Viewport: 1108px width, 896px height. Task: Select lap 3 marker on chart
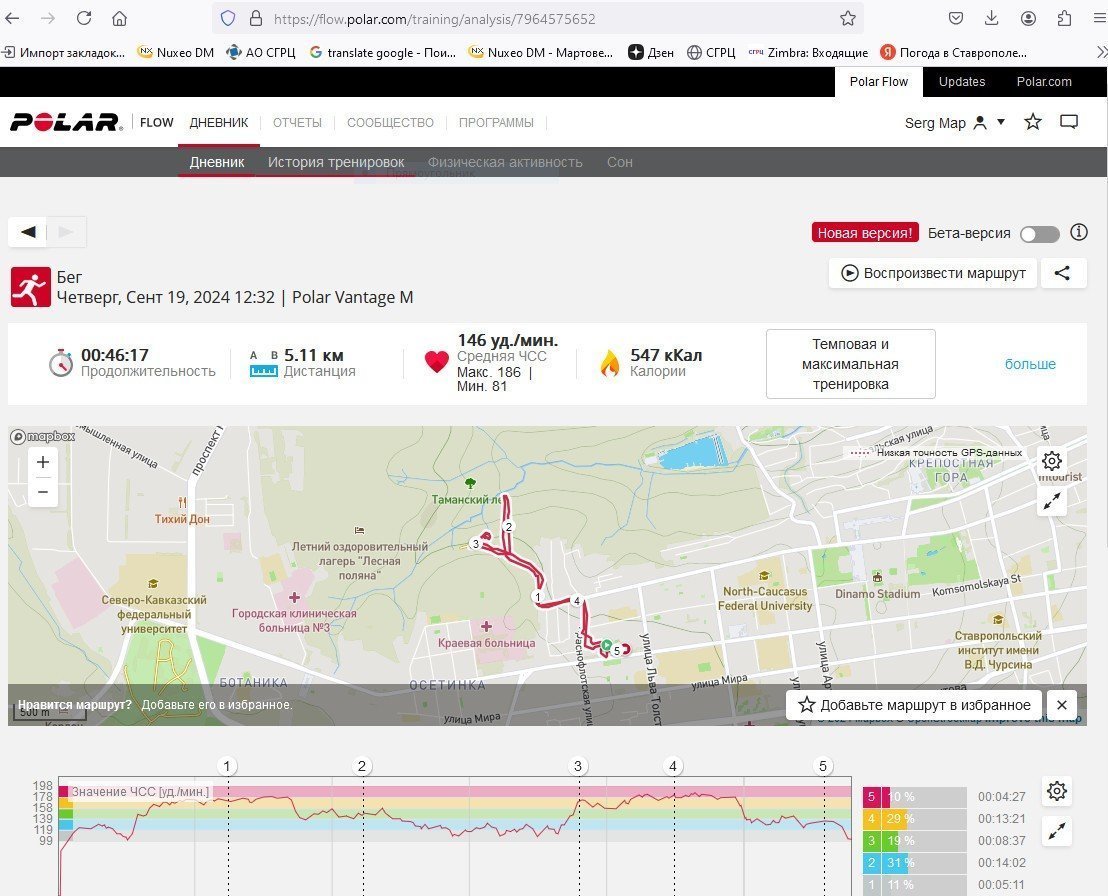(x=578, y=766)
